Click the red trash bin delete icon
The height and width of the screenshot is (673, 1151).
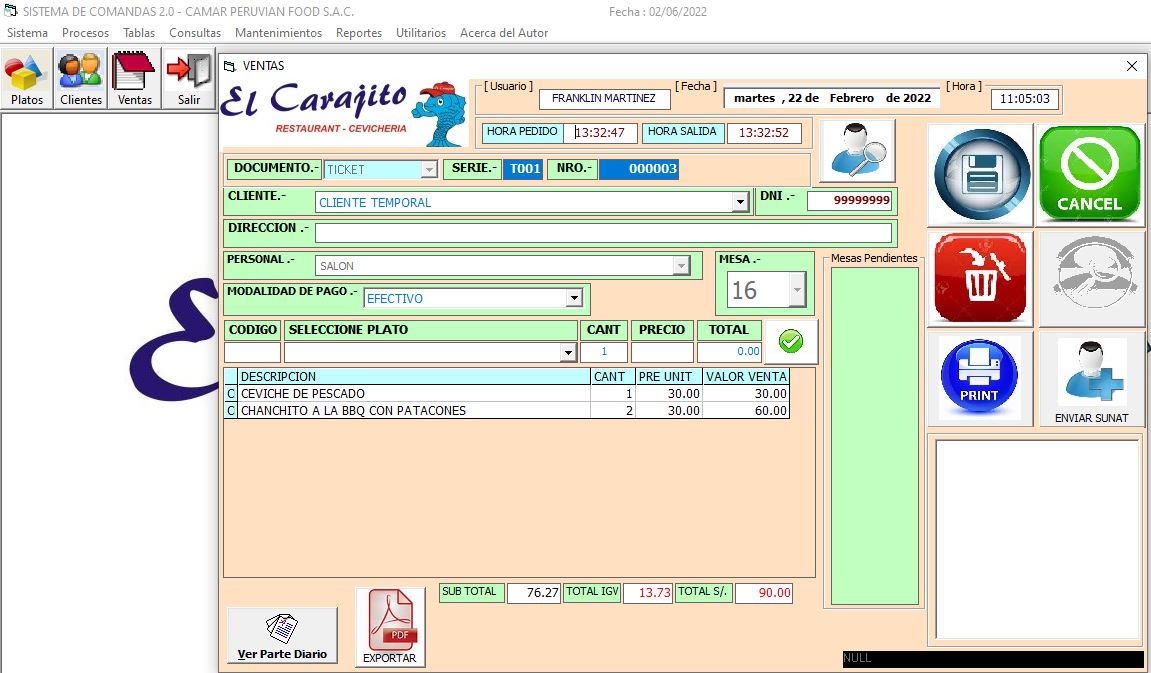pyautogui.click(x=979, y=278)
